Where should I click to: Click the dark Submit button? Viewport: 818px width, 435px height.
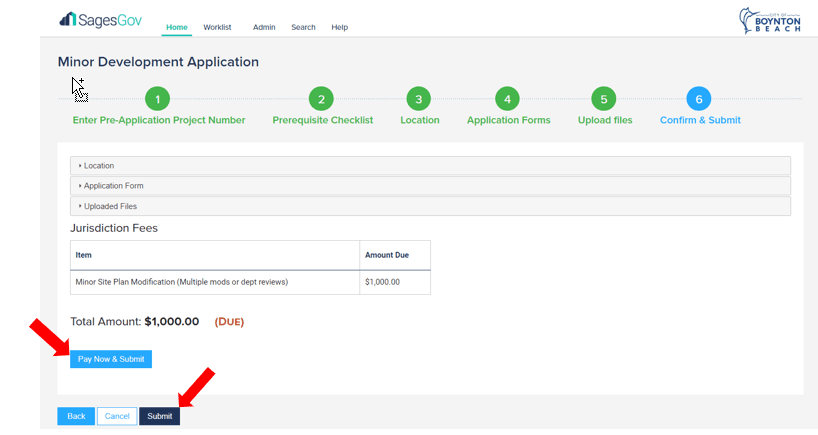point(159,416)
